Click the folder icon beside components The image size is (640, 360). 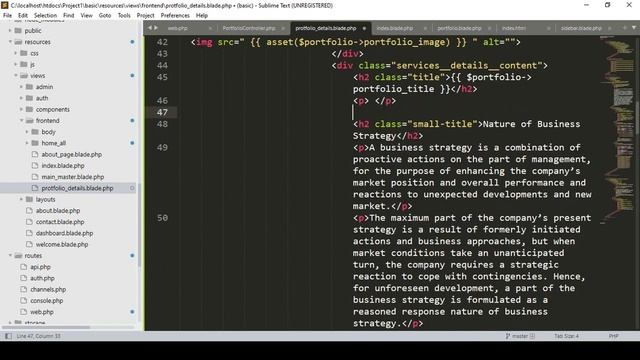point(29,109)
